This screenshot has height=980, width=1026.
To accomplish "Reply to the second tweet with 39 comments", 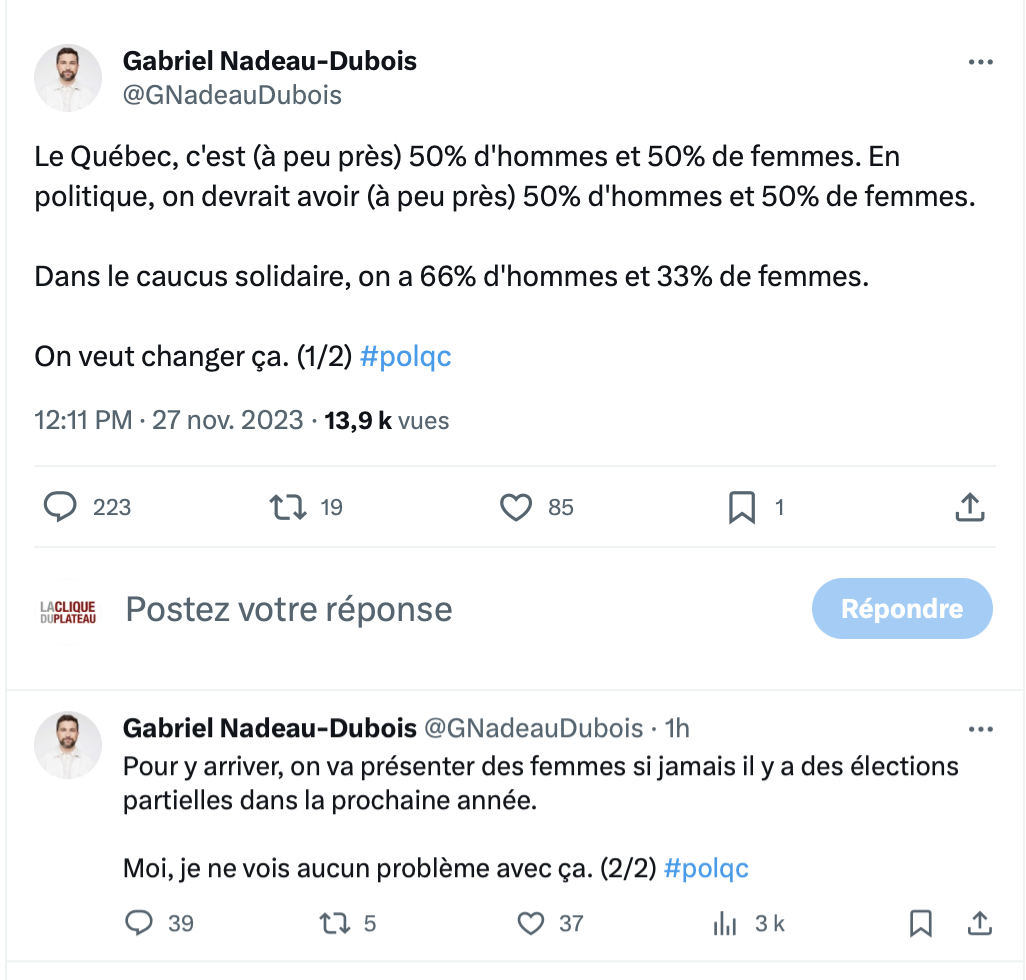I will (139, 923).
